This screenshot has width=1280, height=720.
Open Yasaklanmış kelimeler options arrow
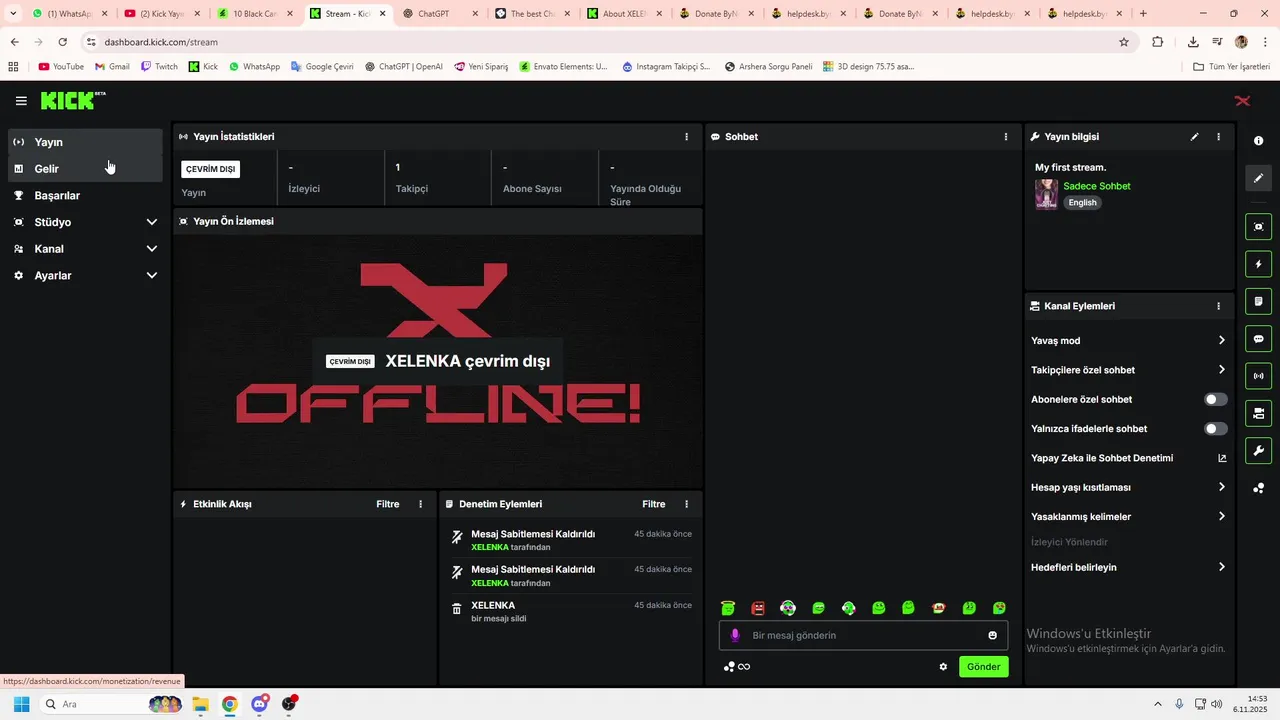pyautogui.click(x=1221, y=517)
